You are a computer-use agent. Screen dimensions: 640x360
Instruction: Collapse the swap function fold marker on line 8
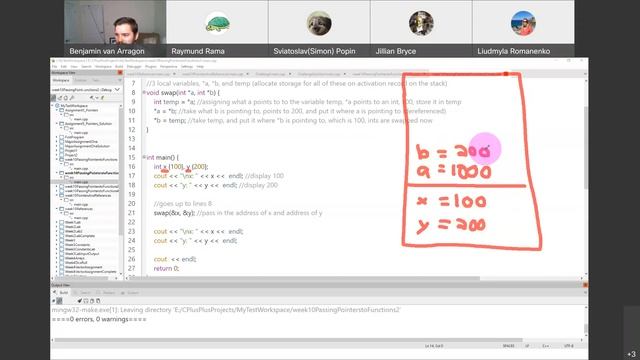point(144,93)
